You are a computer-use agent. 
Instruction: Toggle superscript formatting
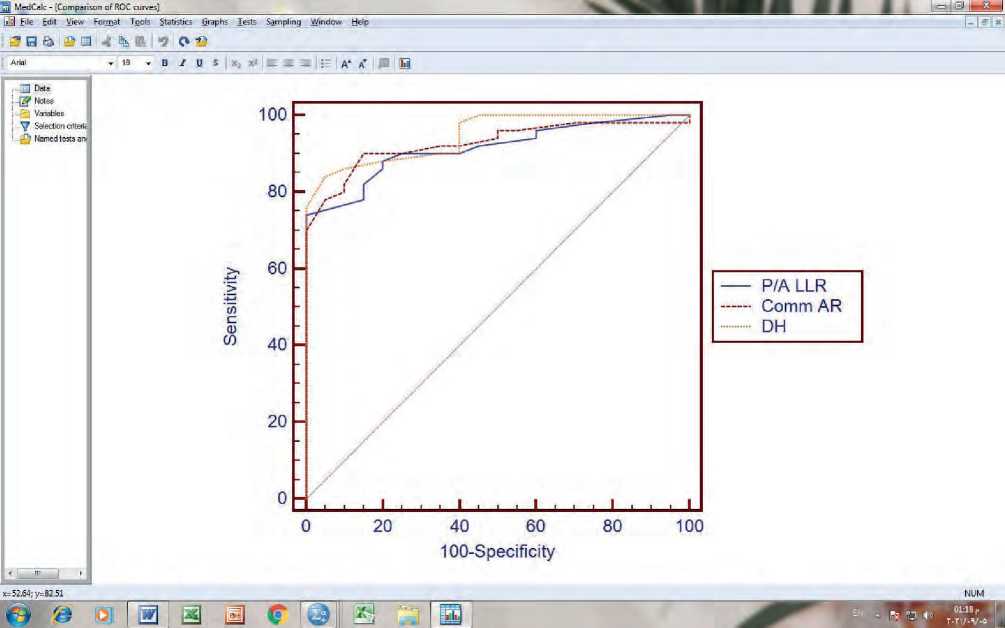tap(253, 63)
